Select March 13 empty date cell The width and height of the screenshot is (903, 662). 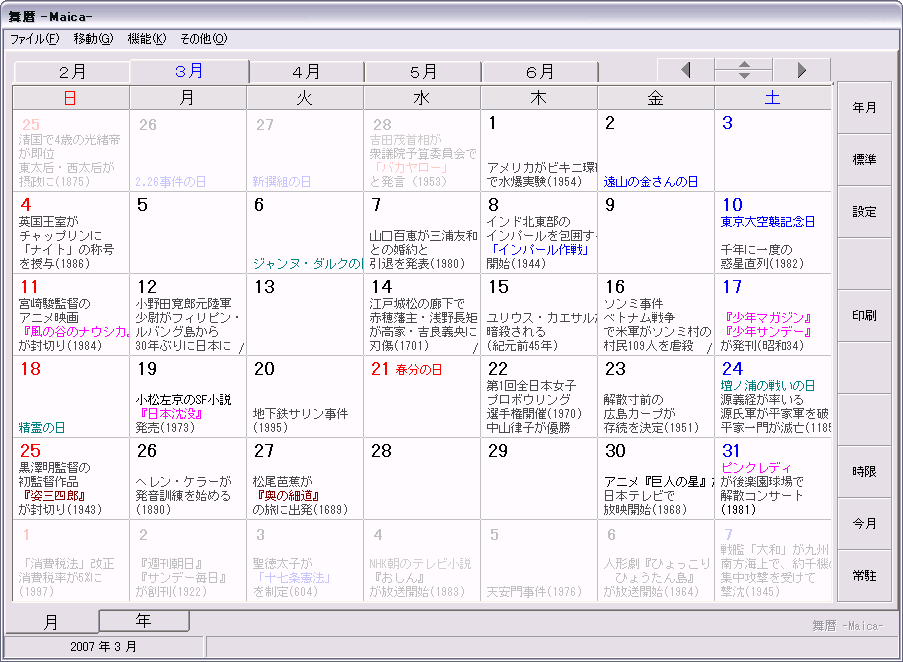tap(305, 315)
